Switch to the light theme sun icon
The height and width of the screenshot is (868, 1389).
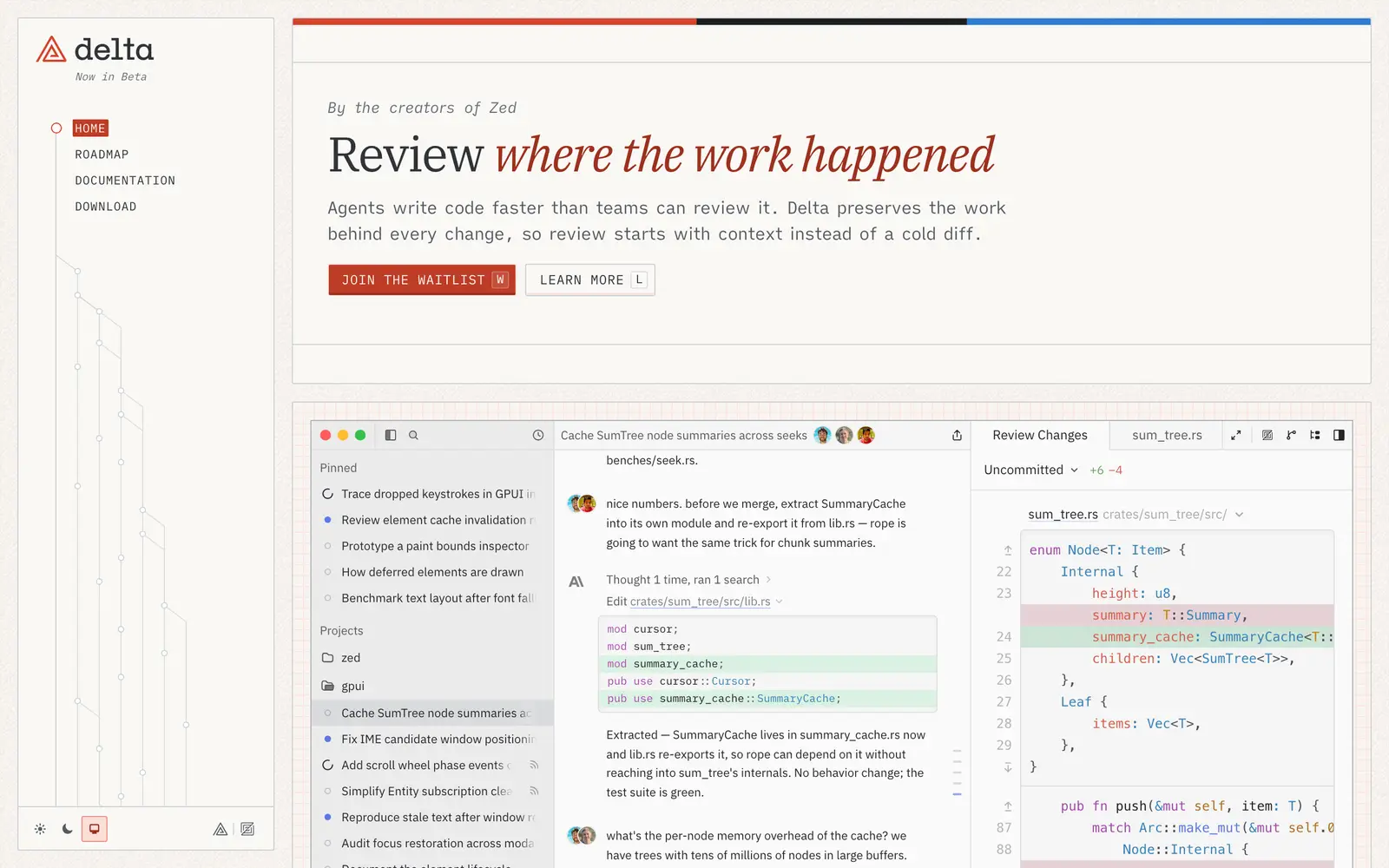pyautogui.click(x=40, y=829)
